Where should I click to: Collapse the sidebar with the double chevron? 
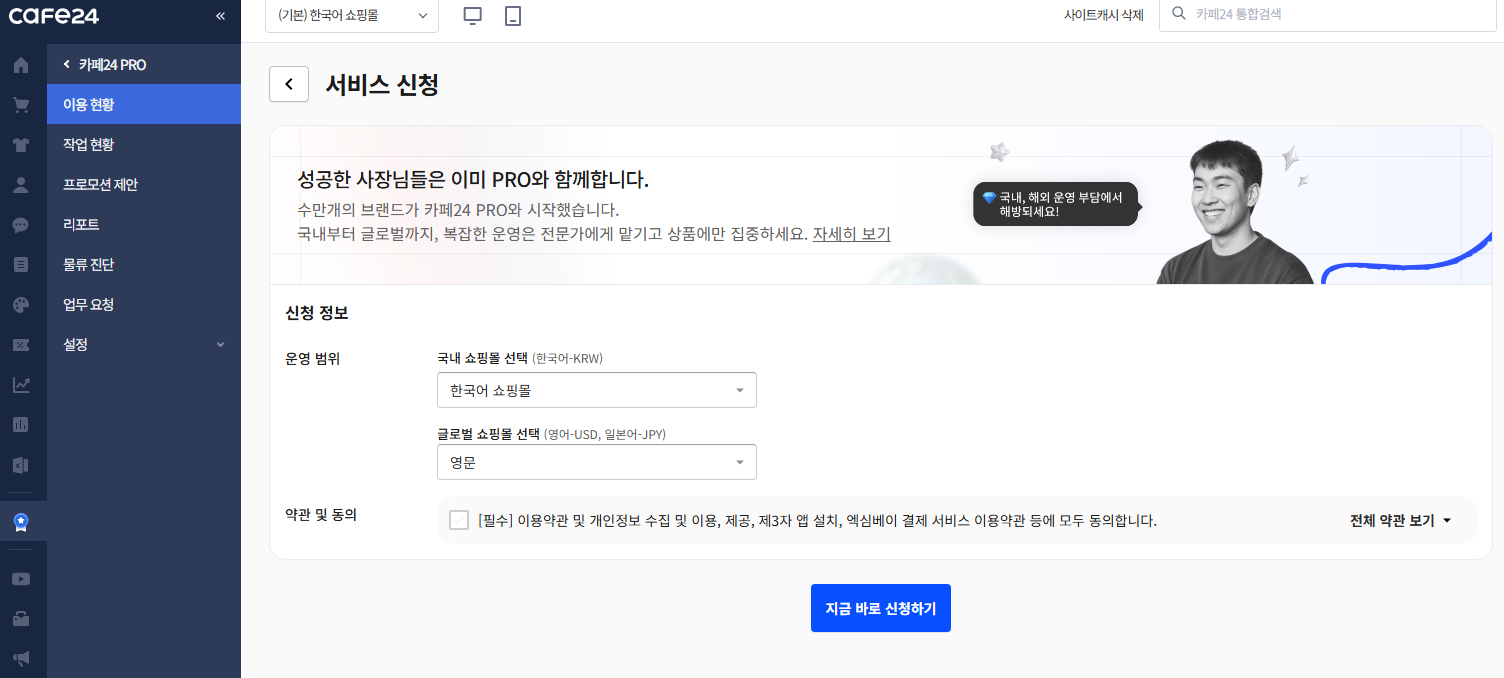pos(220,16)
